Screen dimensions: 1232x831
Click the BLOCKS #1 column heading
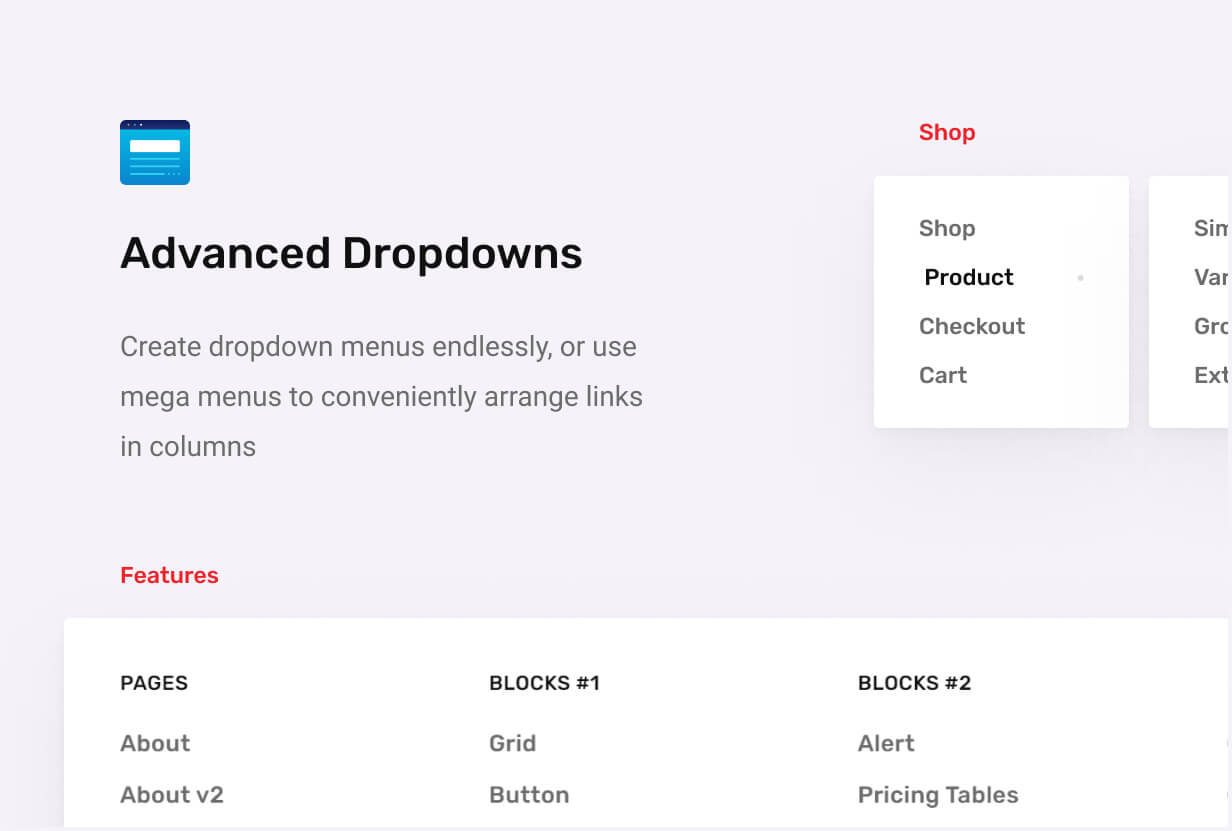click(544, 683)
